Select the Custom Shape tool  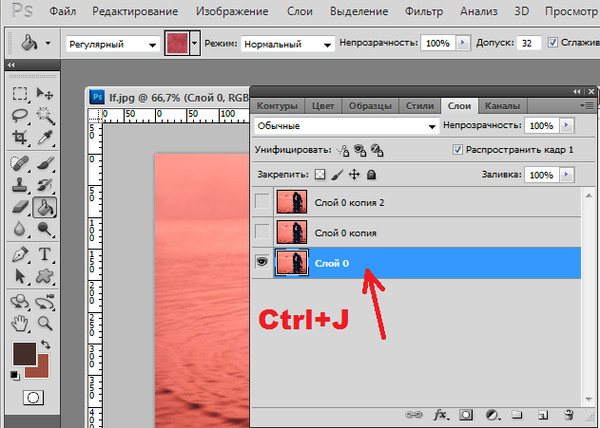45,276
